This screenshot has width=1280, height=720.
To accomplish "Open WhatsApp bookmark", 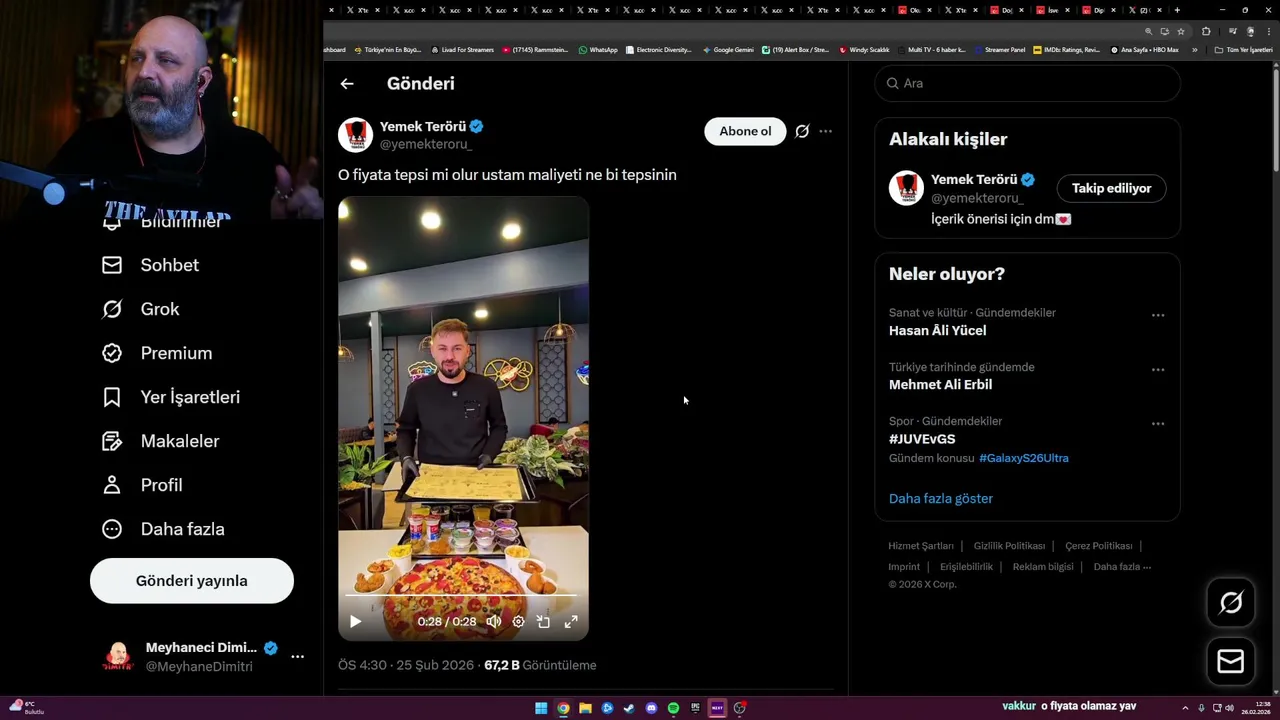I will tap(598, 50).
